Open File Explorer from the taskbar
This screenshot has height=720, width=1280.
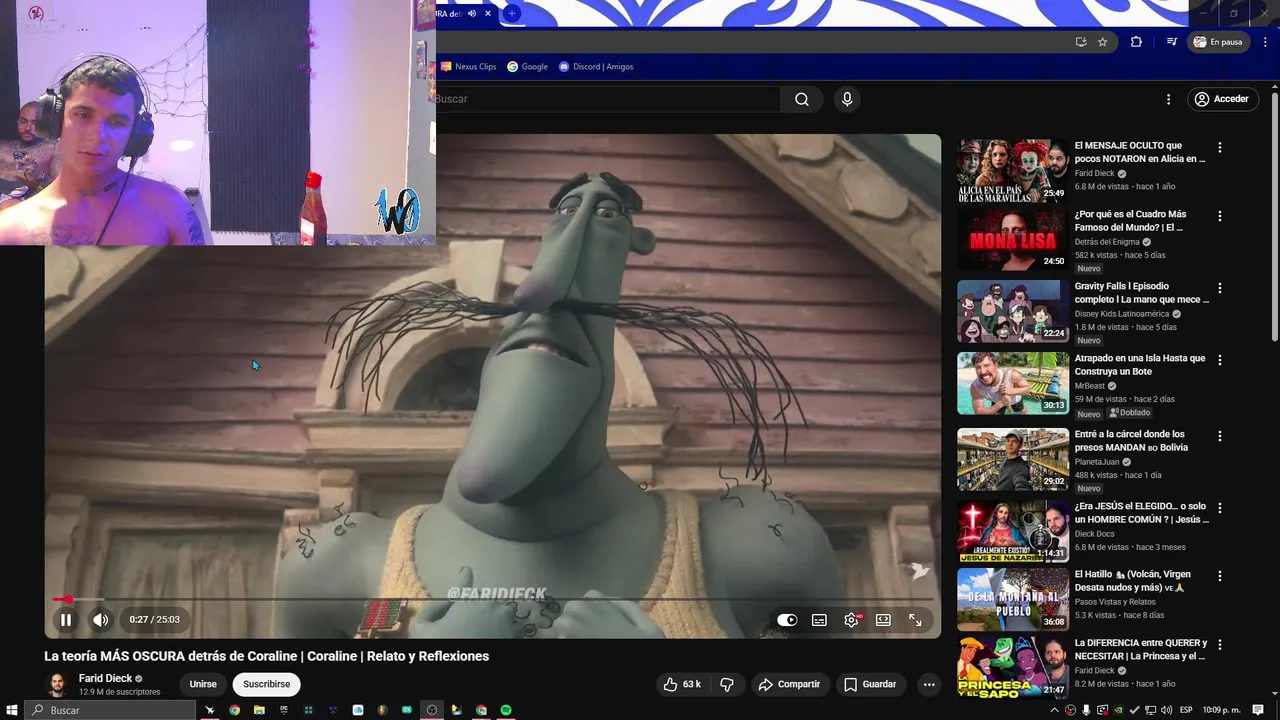[259, 710]
